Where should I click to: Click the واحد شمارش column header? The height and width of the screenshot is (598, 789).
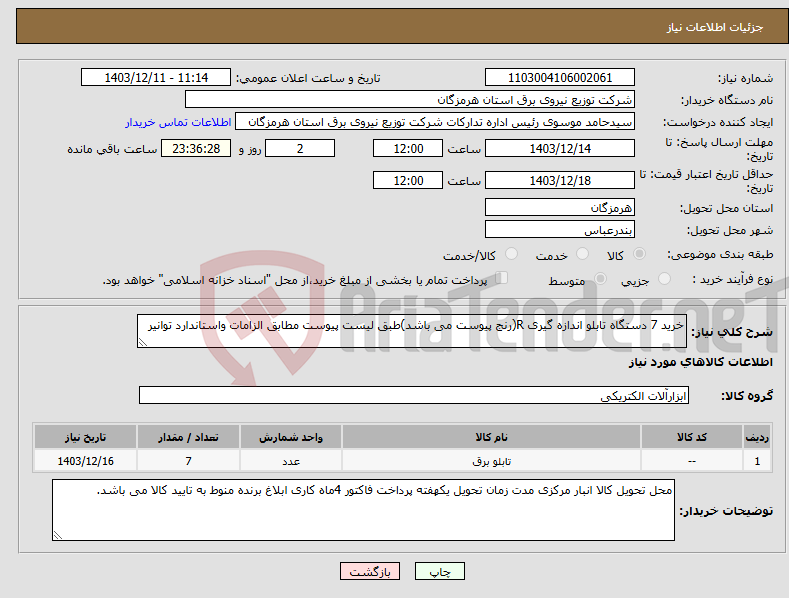pos(291,437)
